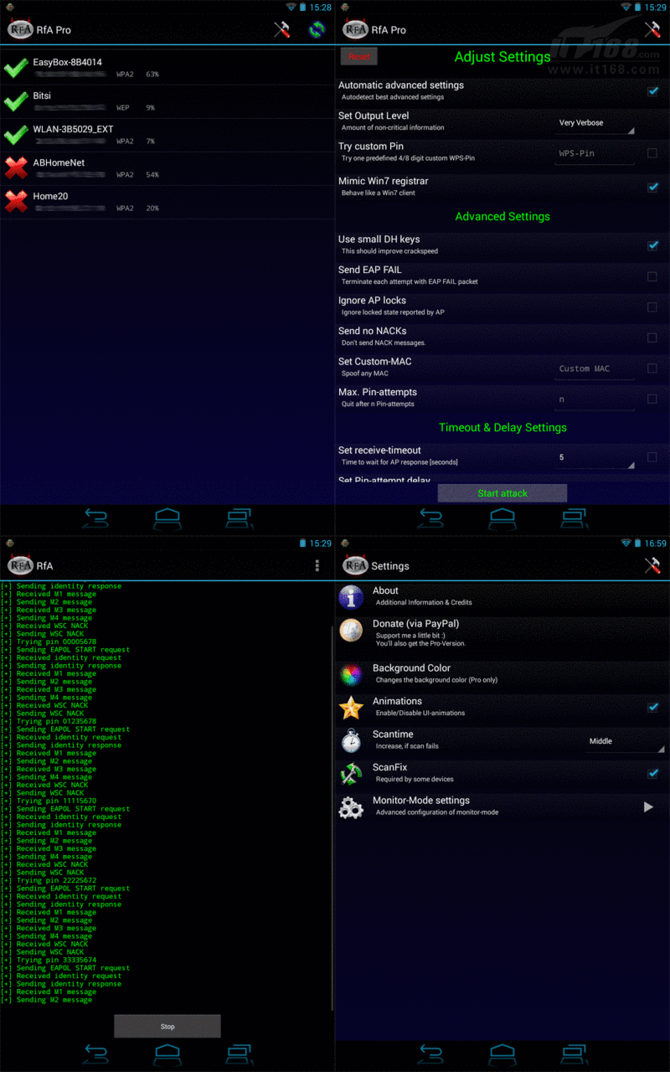
Task: Click the Custom MAC input field
Action: coord(594,369)
